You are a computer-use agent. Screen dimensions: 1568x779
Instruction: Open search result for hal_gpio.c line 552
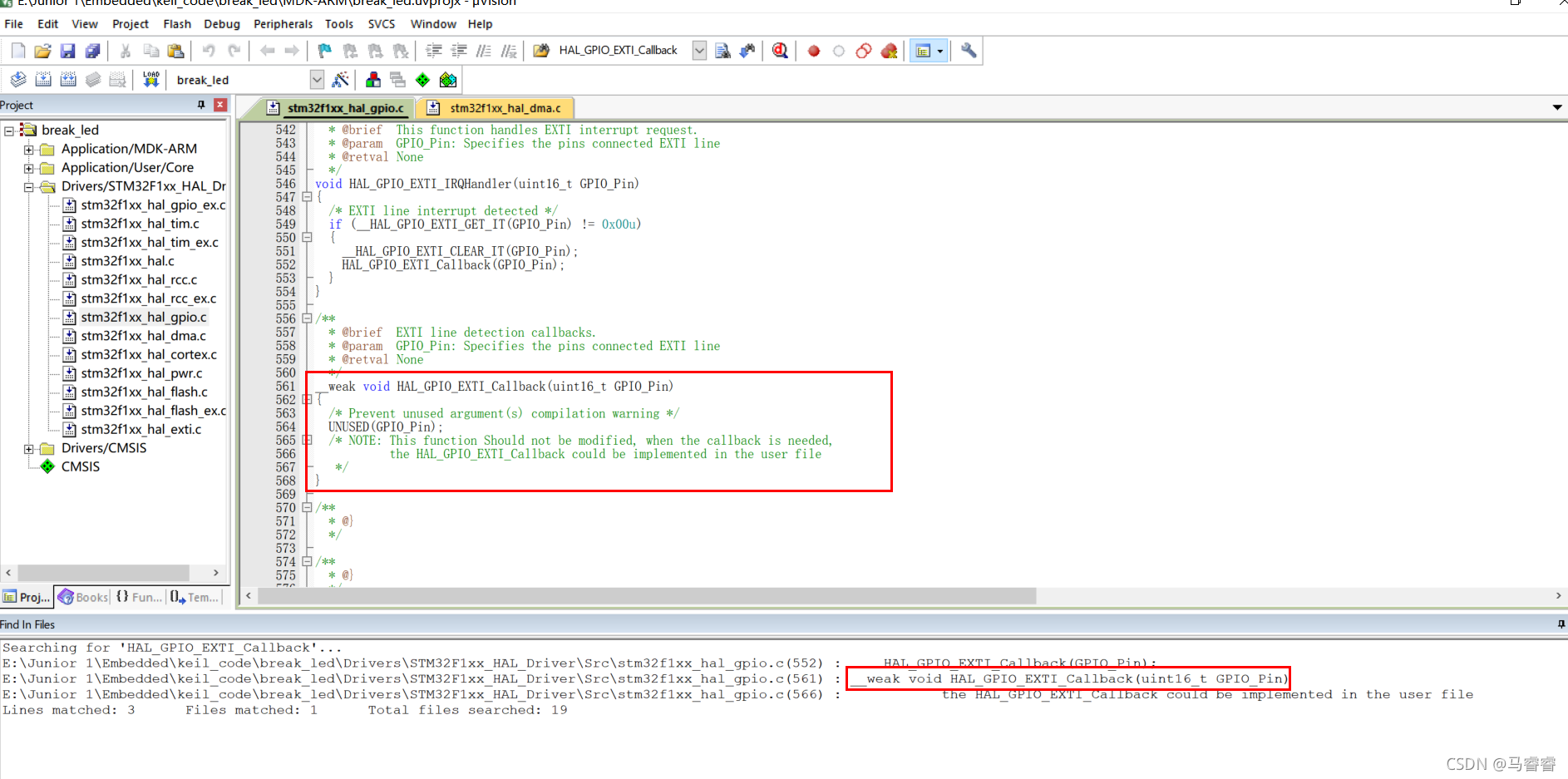click(579, 663)
